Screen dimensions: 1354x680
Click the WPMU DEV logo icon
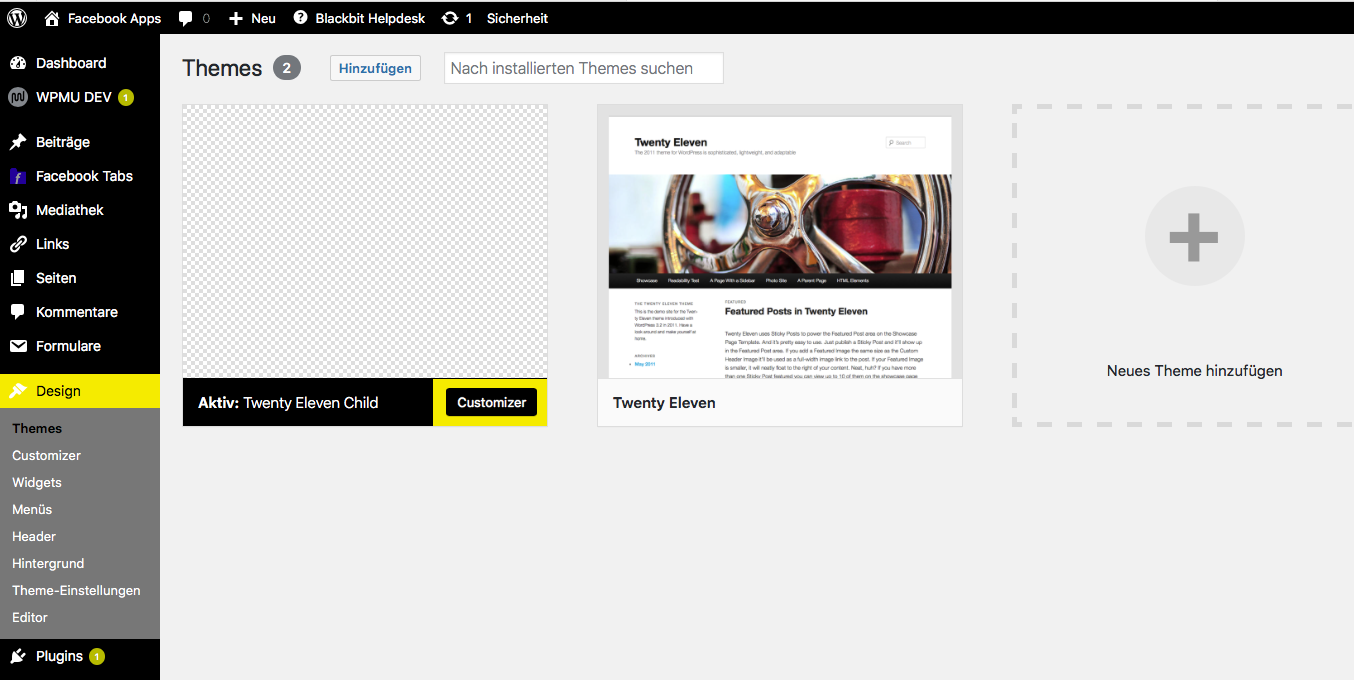[18, 97]
